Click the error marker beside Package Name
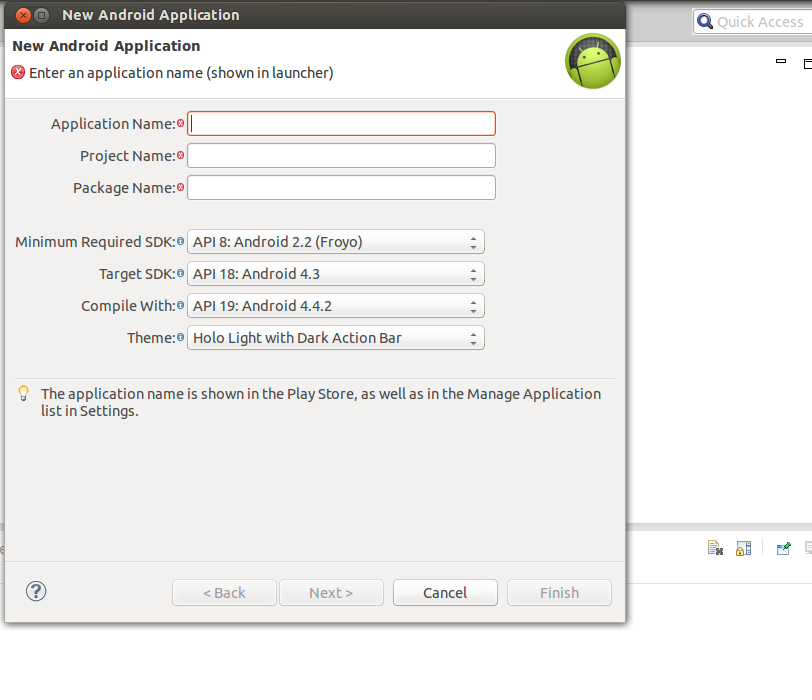This screenshot has width=812, height=700. pos(180,187)
